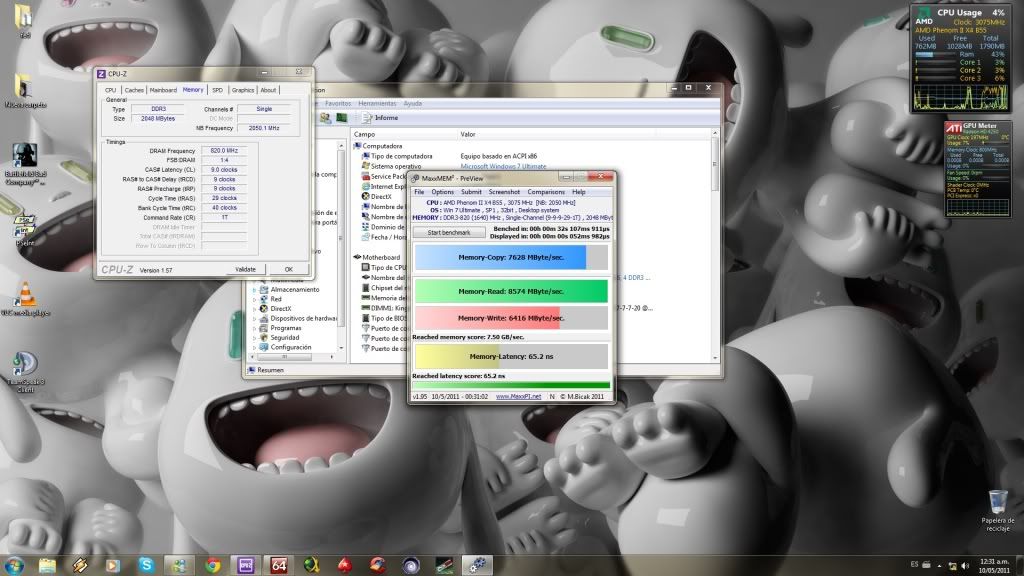The width and height of the screenshot is (1024, 576).
Task: Click the Informe button in Everest toolbar
Action: coord(380,118)
